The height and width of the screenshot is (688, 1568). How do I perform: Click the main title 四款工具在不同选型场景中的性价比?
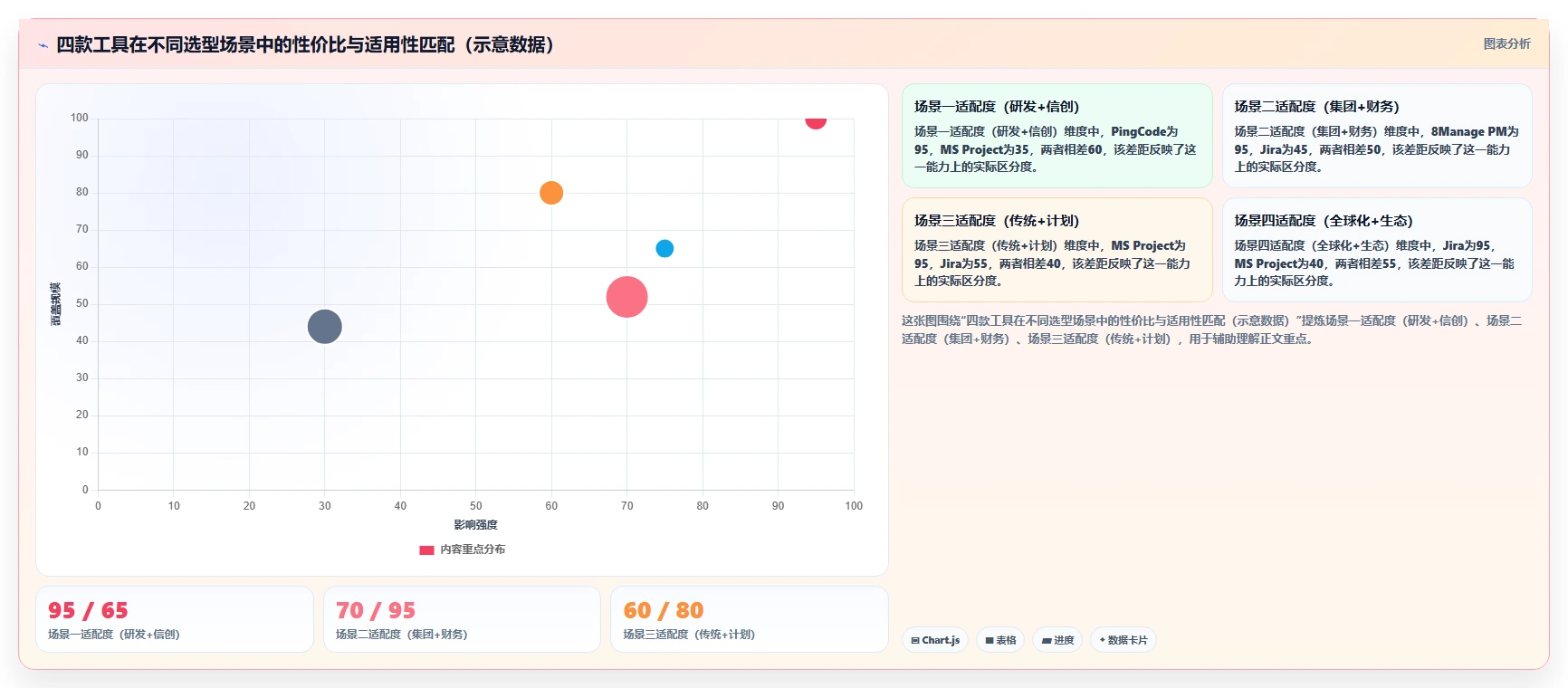305,44
